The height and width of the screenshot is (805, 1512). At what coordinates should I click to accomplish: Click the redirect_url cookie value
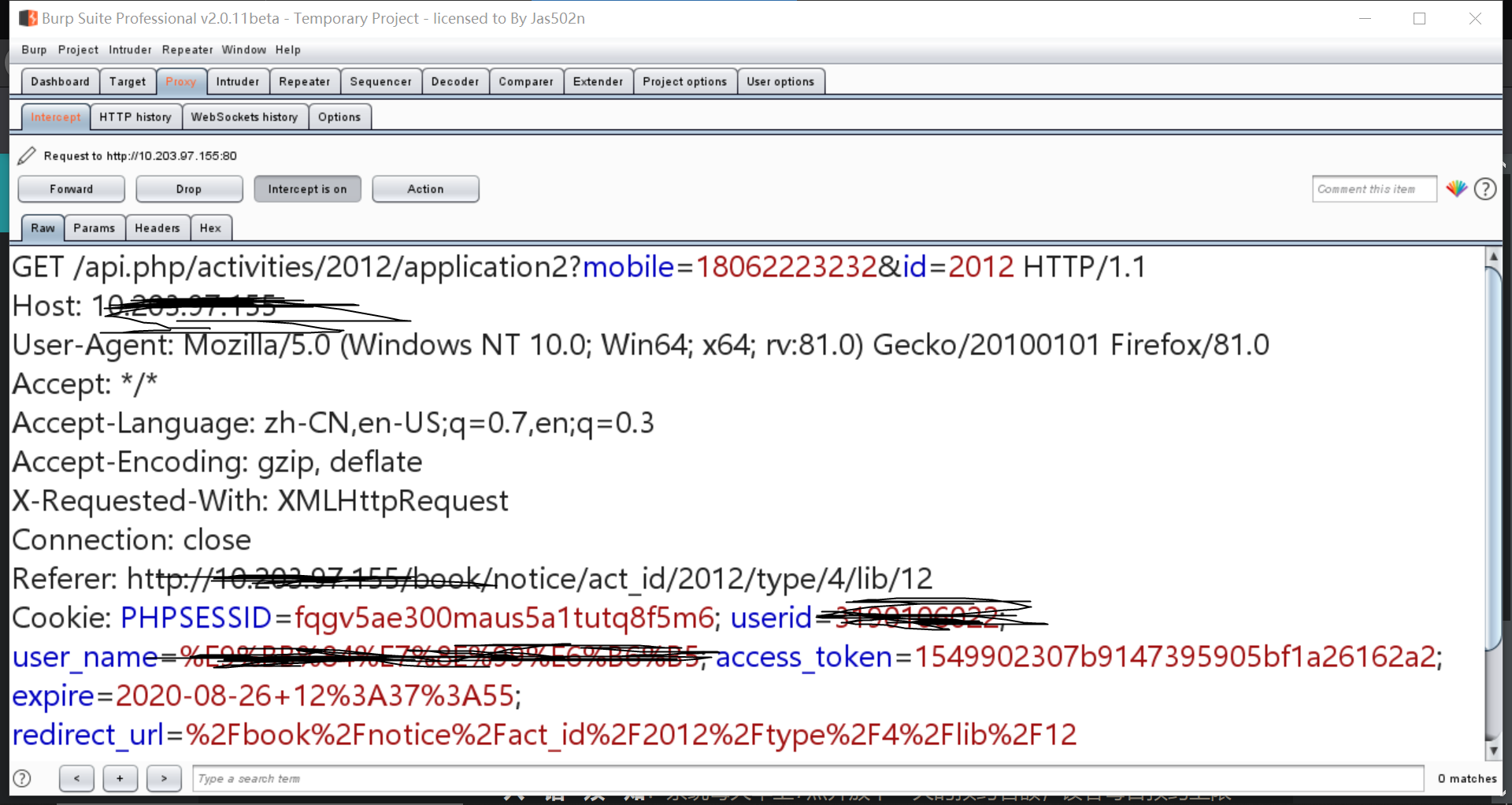coord(631,735)
